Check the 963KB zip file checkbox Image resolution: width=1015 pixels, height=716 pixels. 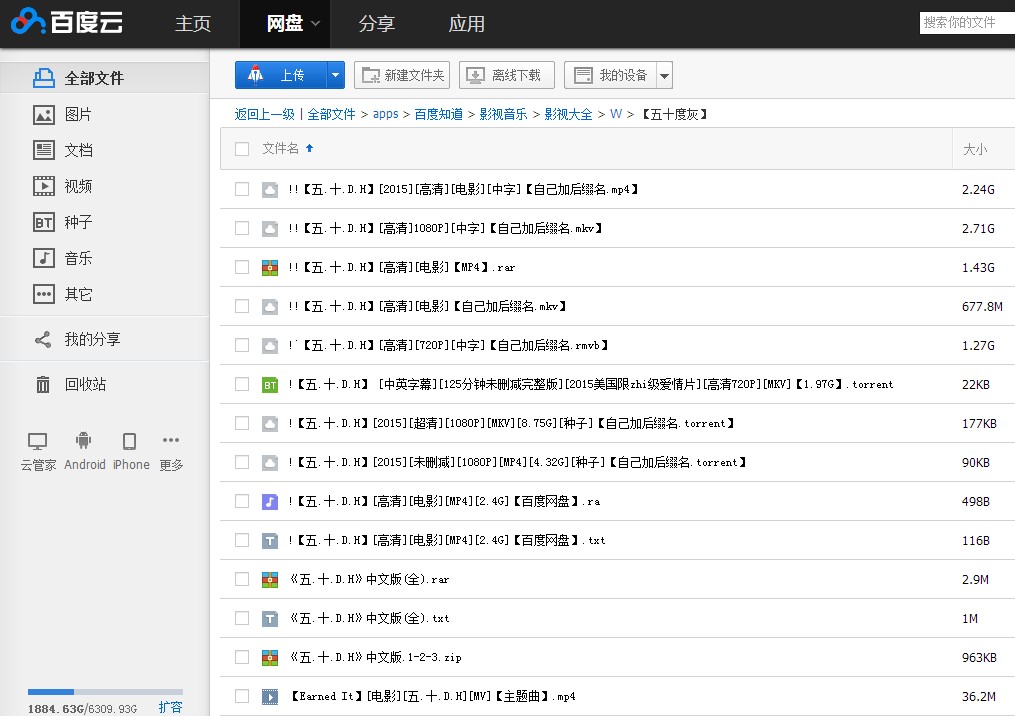(242, 657)
